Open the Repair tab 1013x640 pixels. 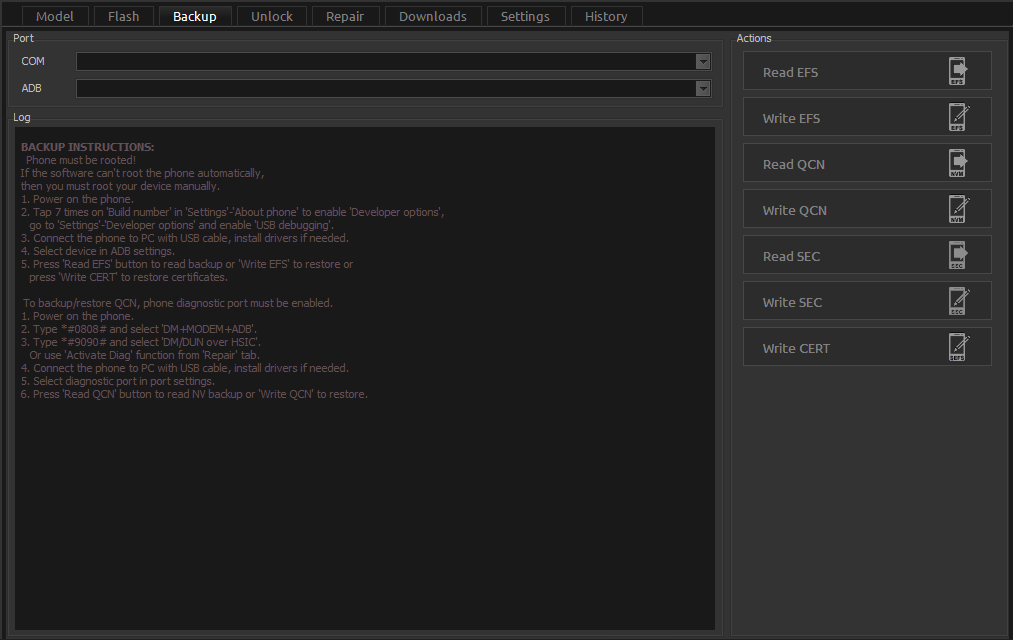click(x=345, y=16)
